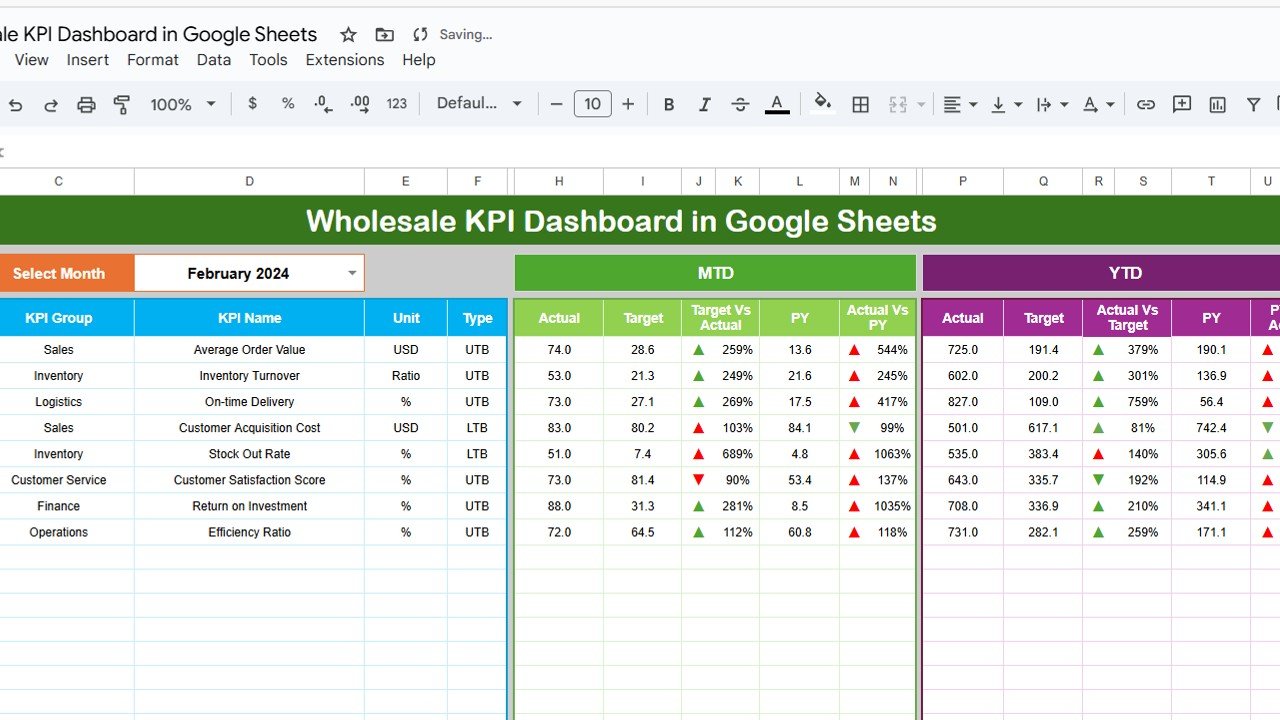The height and width of the screenshot is (720, 1280).
Task: Open the Format menu
Action: coord(153,60)
